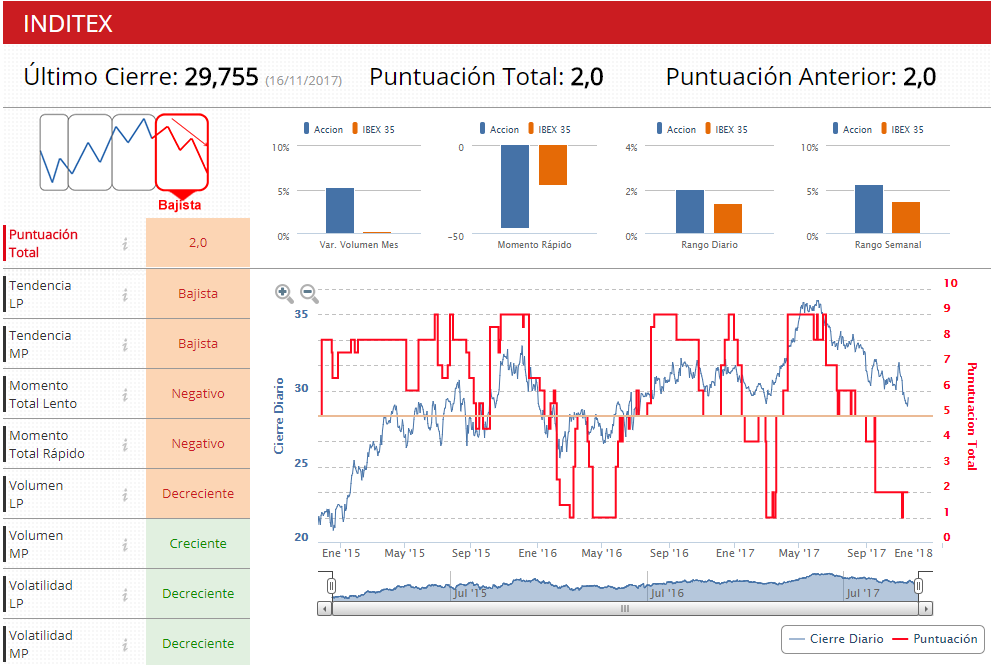996x665 pixels.
Task: Click the Momento Rápido chart label
Action: (534, 245)
